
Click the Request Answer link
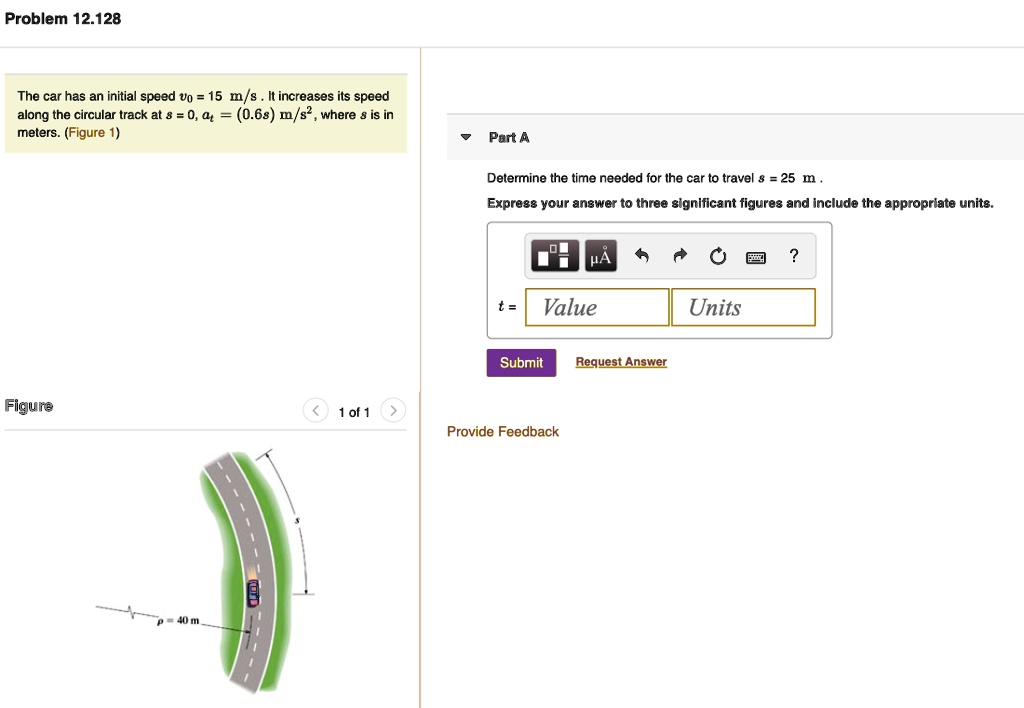point(621,362)
